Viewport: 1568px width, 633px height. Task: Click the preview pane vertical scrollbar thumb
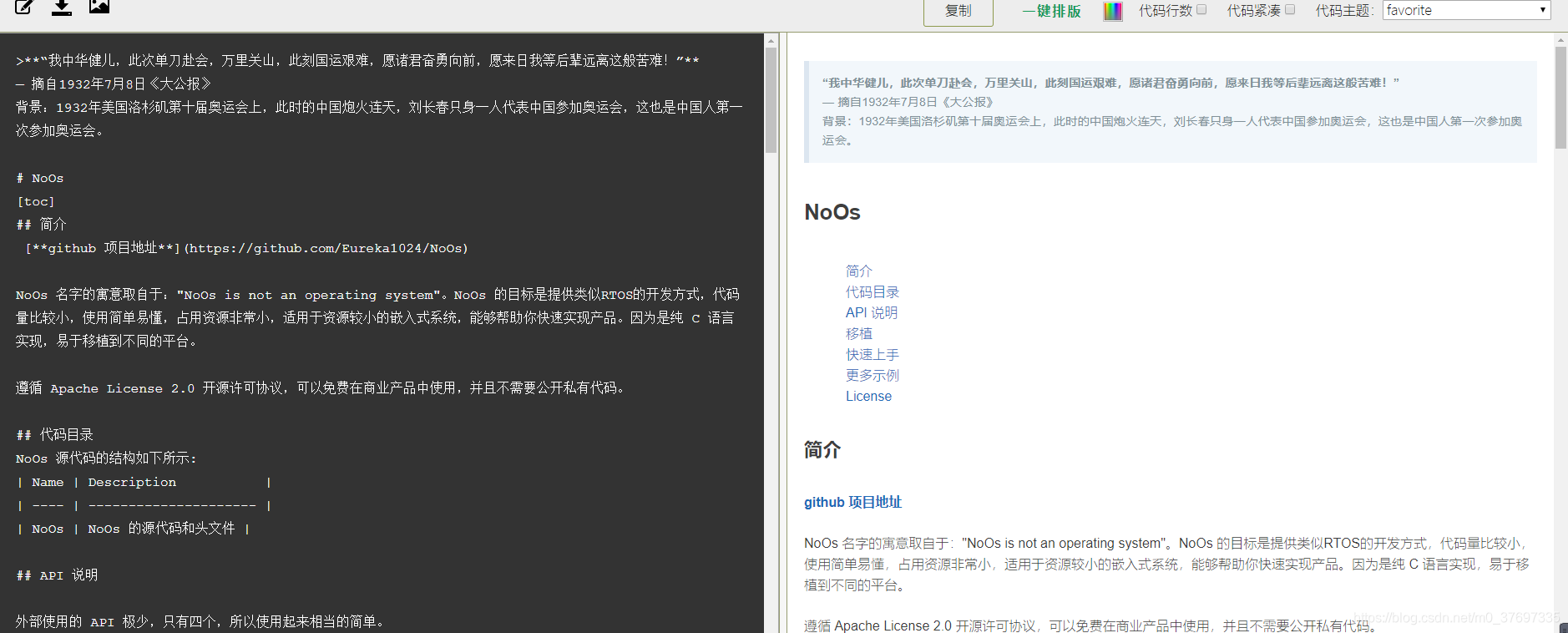click(1560, 98)
